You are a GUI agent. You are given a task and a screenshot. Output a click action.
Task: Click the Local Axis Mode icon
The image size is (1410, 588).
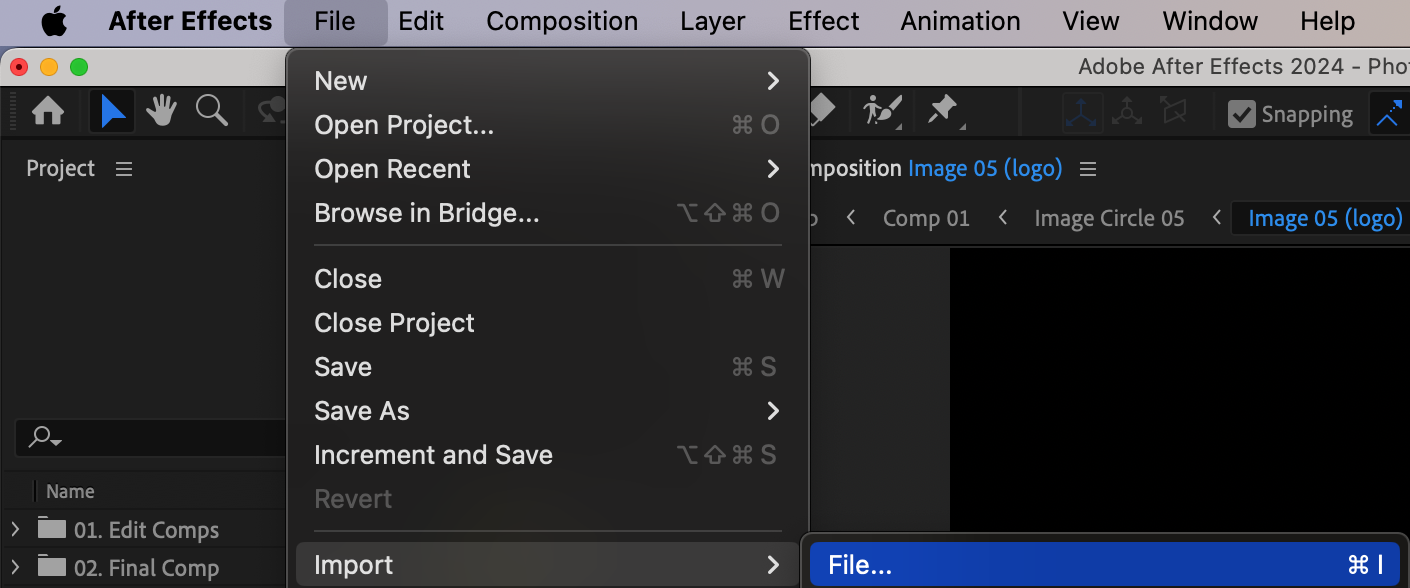point(1082,112)
